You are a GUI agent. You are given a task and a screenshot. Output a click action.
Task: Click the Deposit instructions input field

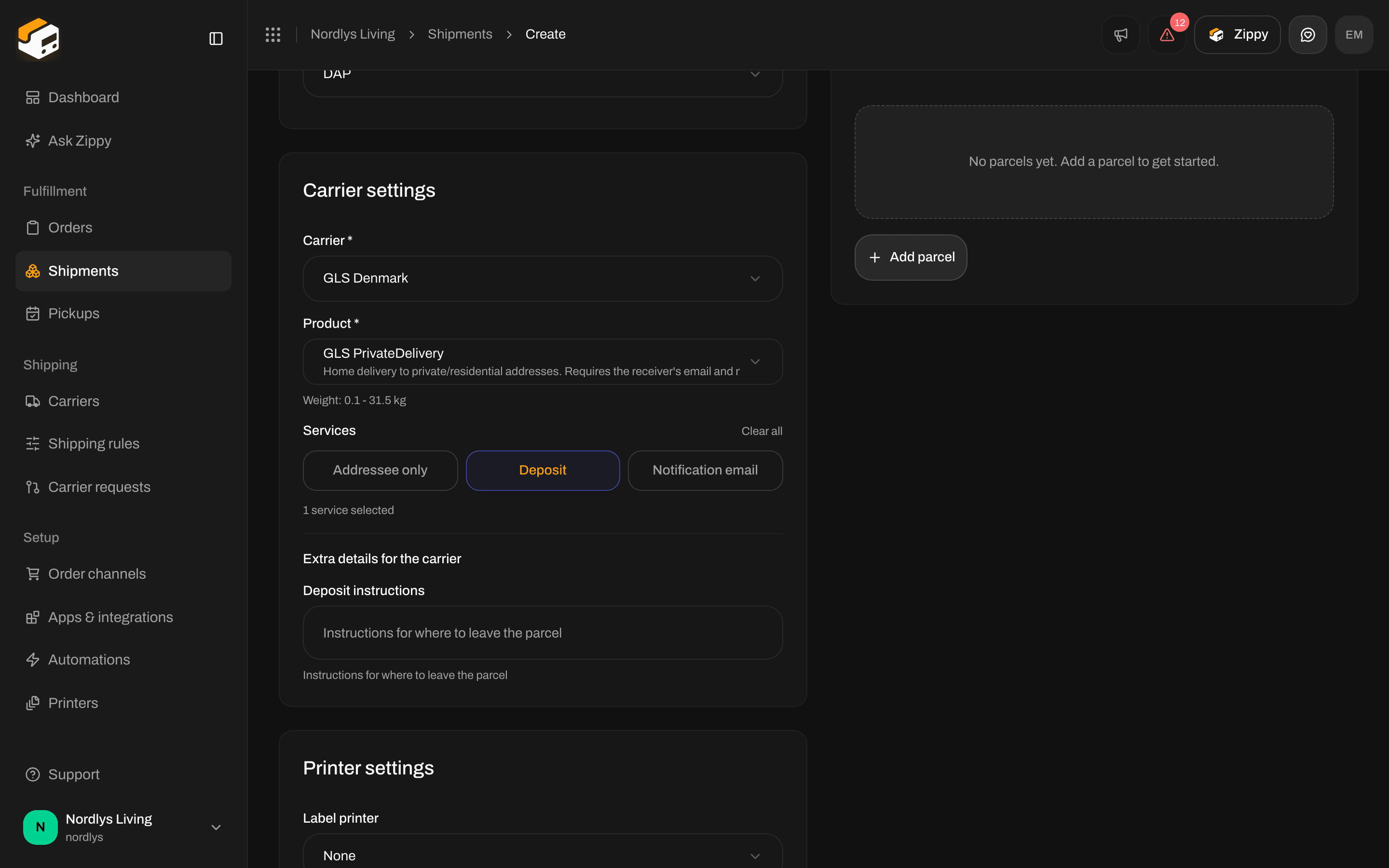[x=543, y=633]
